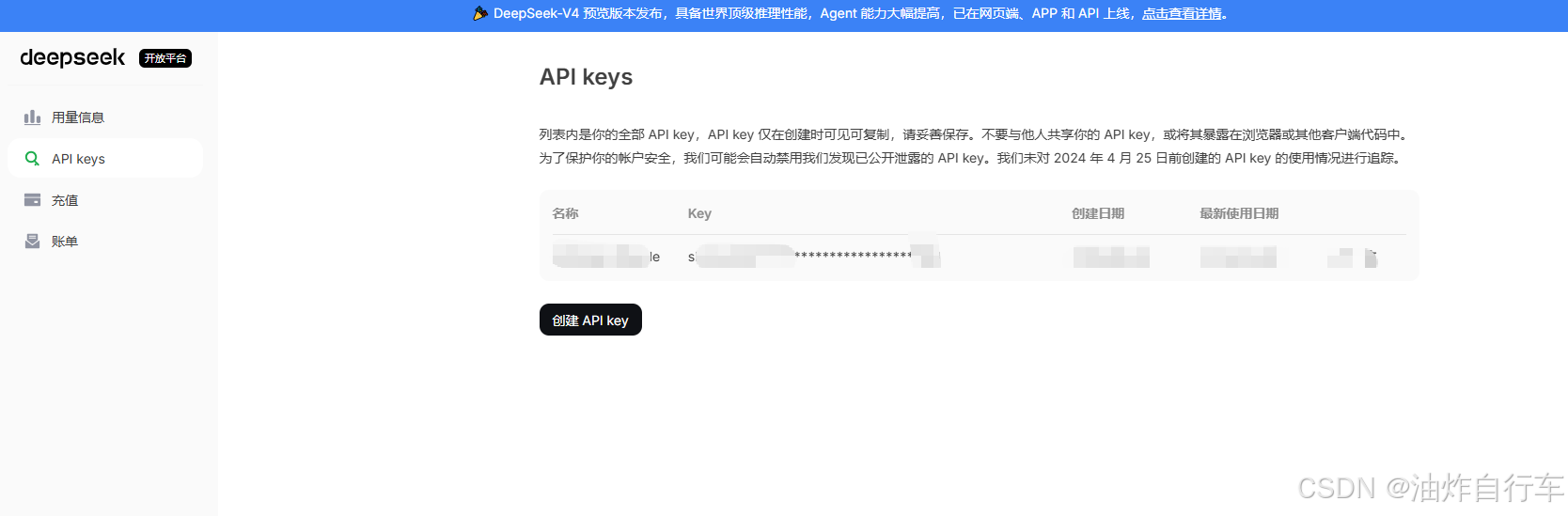This screenshot has height=516, width=1568.
Task: Click the 创建 API key button
Action: click(x=590, y=320)
